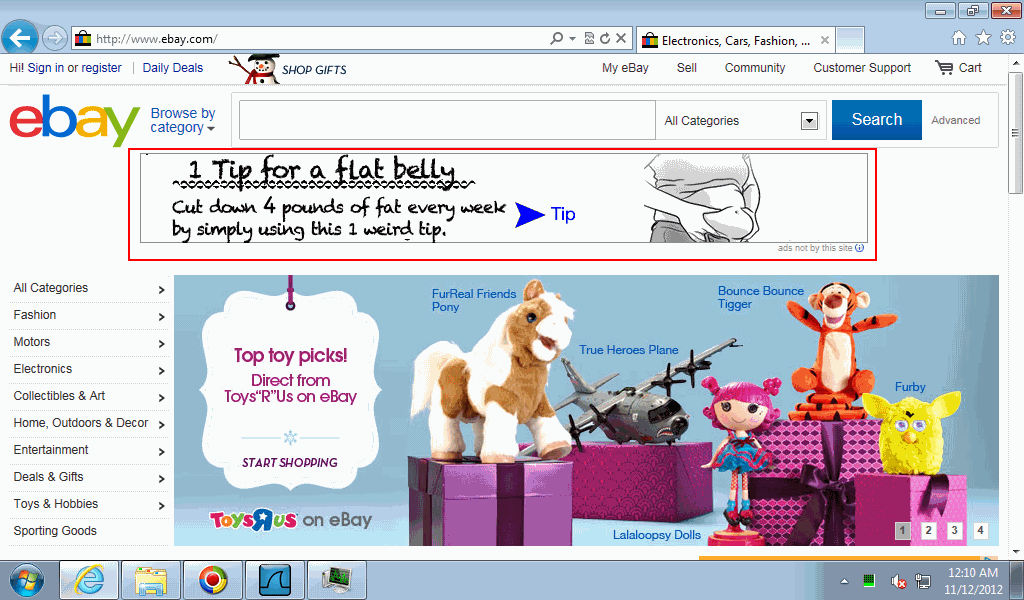Click the search magnifier in address bar
1024x600 pixels.
click(x=556, y=39)
